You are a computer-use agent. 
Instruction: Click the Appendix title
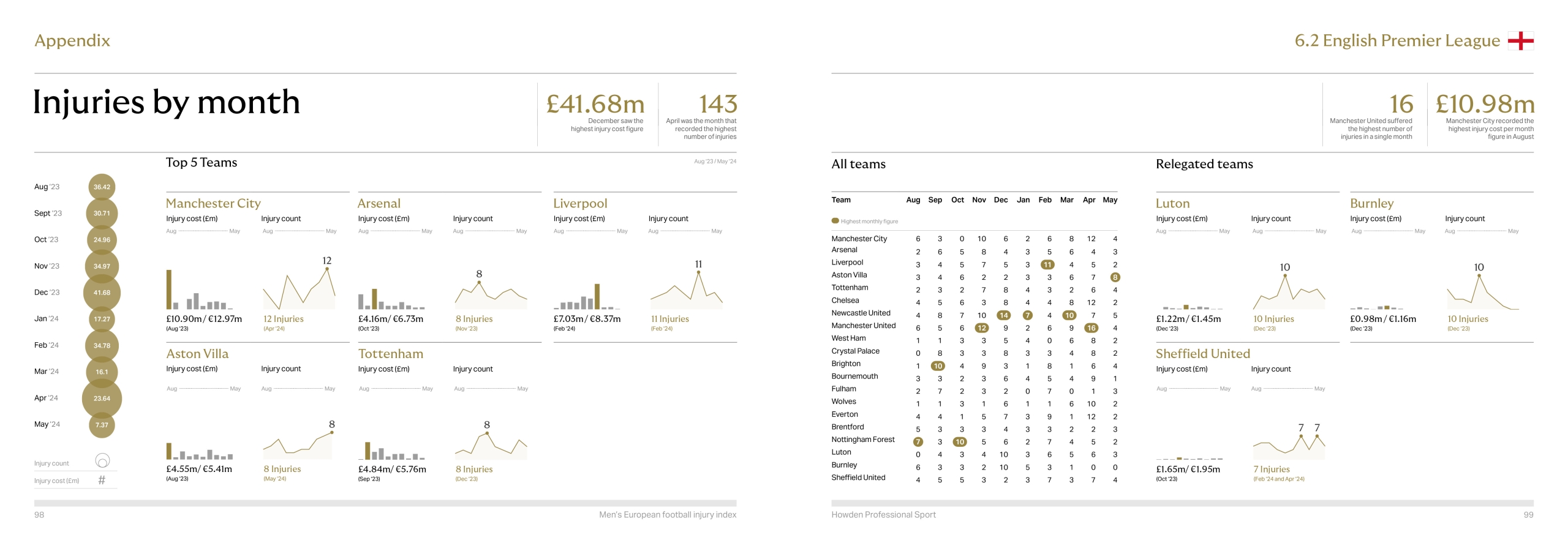72,40
